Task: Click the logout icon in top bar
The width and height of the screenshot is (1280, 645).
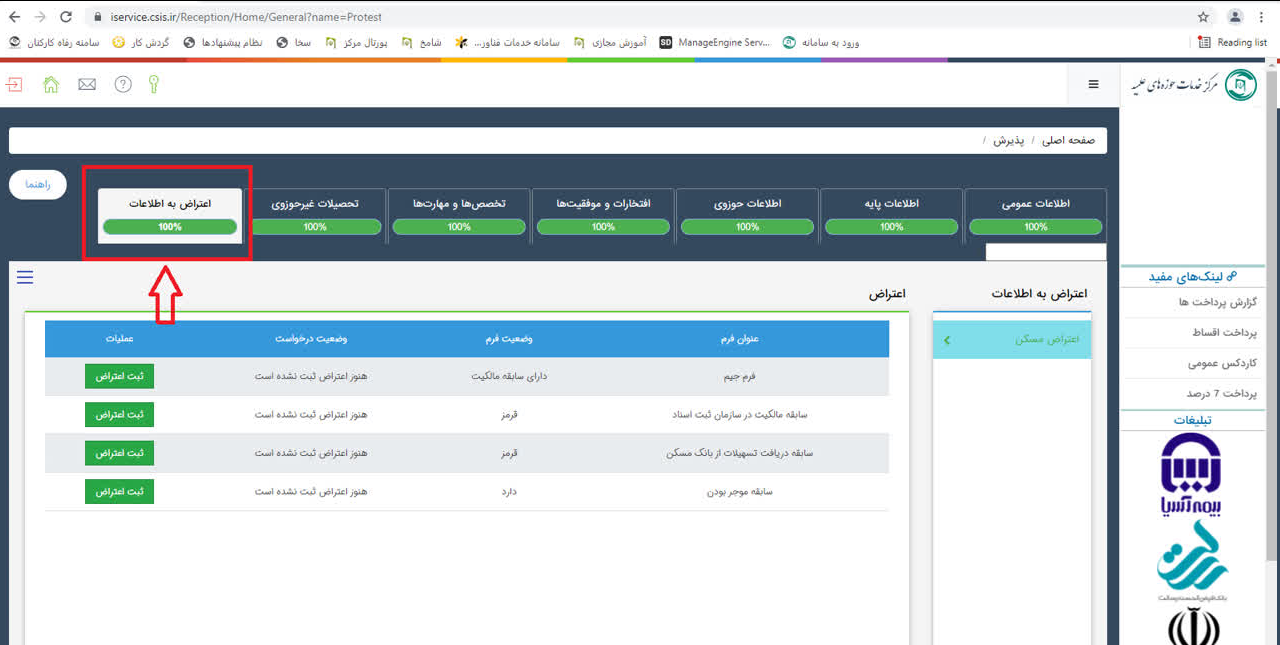Action: [14, 85]
